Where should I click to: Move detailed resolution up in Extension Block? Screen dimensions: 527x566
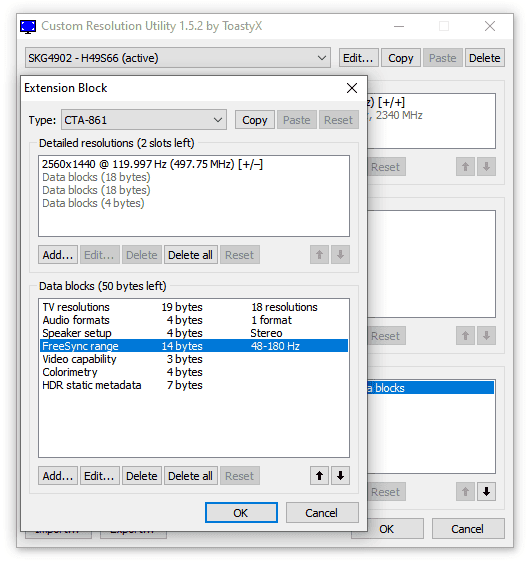(x=319, y=255)
